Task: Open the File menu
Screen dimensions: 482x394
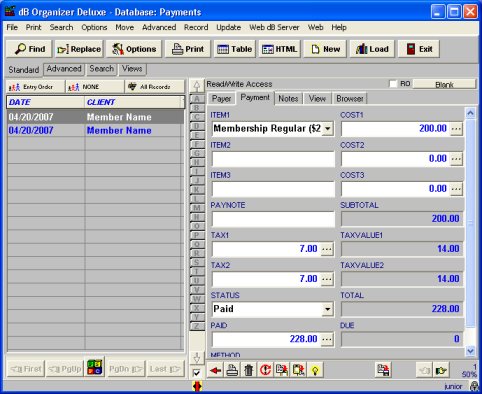Action: point(12,27)
